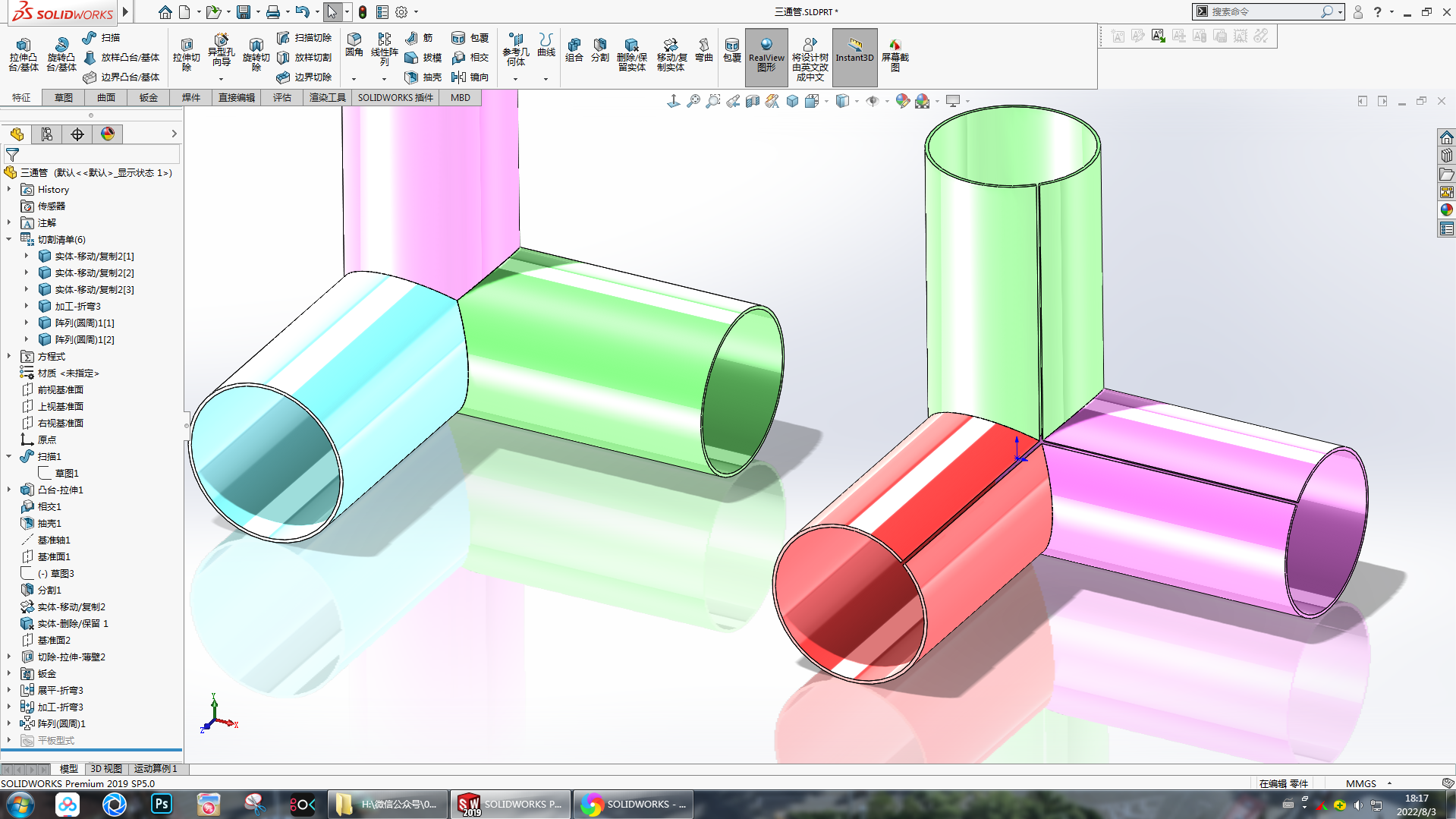
Task: Expand the 方程式 equations node
Action: (x=9, y=356)
